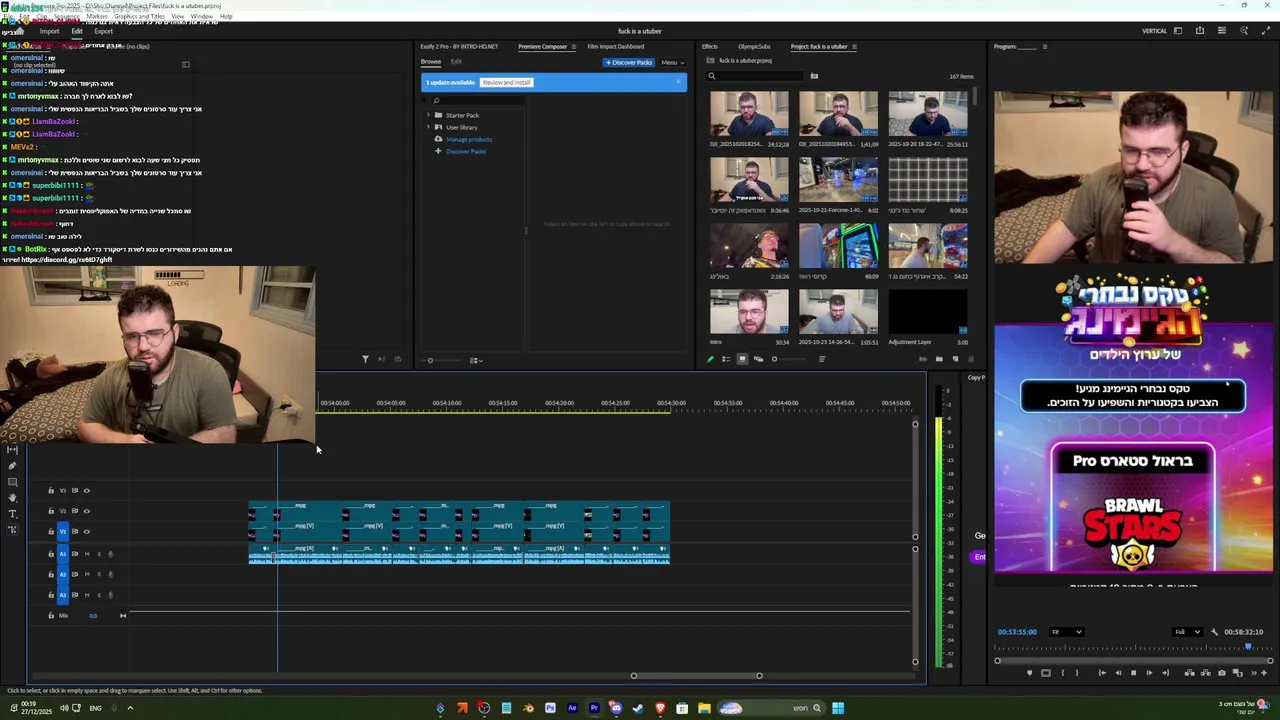The width and height of the screenshot is (1280, 720).
Task: Open Import workspace tab at top
Action: tap(49, 31)
